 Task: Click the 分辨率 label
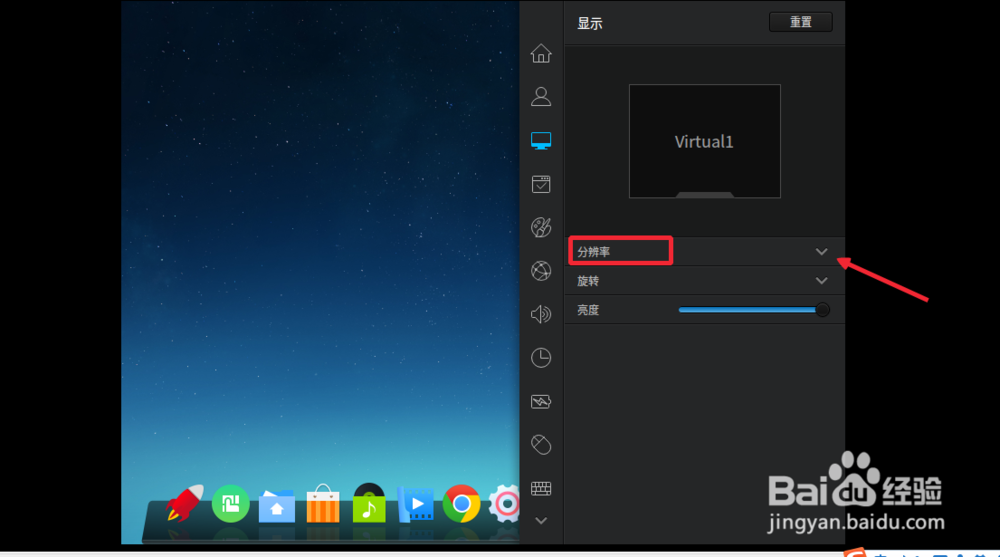click(594, 252)
